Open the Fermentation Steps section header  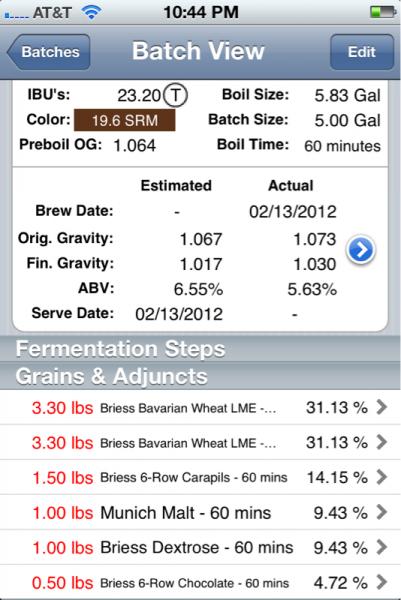click(x=200, y=349)
